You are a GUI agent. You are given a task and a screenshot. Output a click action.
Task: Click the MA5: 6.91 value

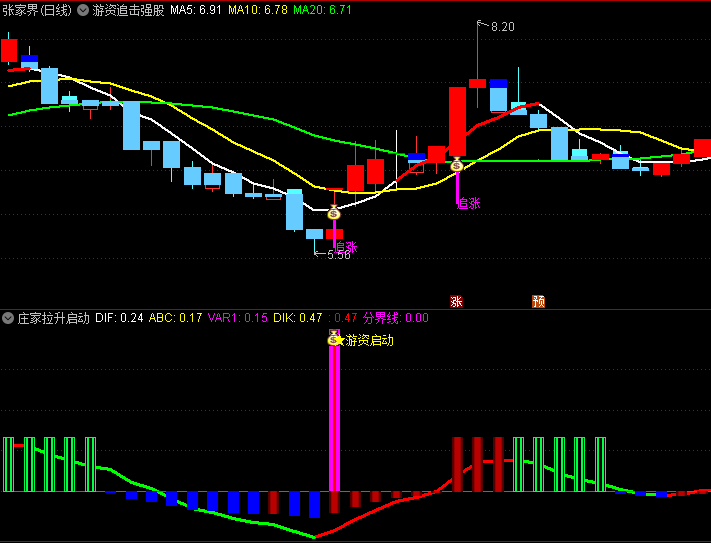(x=196, y=10)
